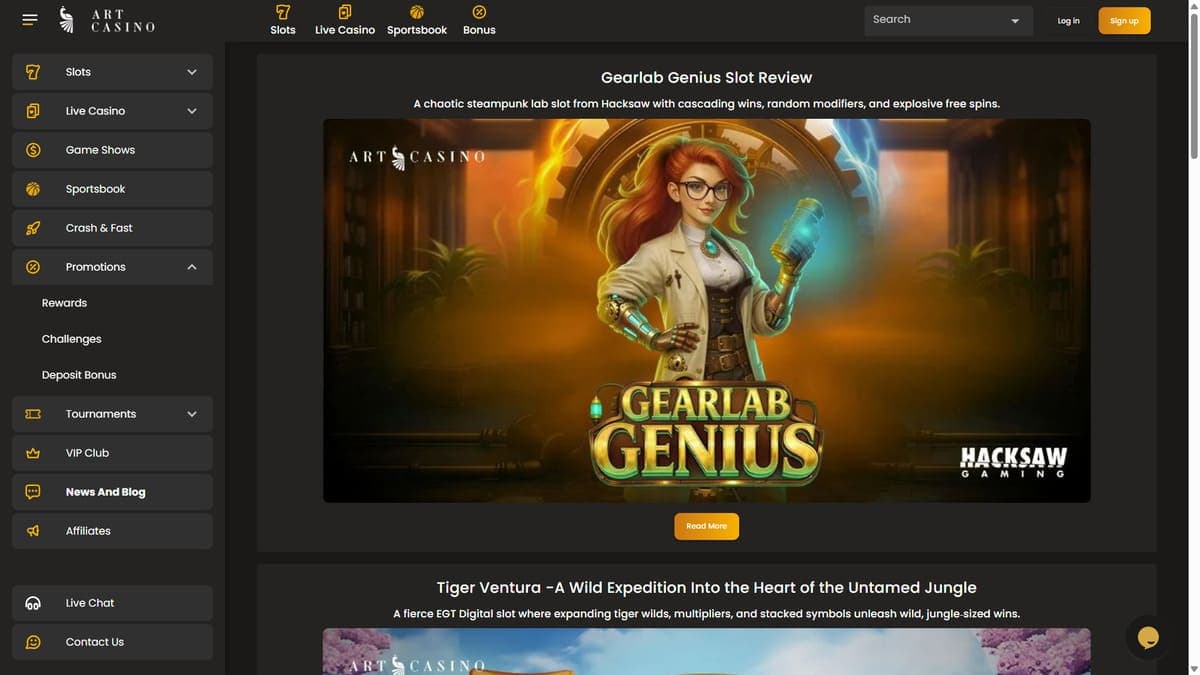Open the Search dropdown arrow
Viewport: 1200px width, 675px height.
pyautogui.click(x=1015, y=21)
